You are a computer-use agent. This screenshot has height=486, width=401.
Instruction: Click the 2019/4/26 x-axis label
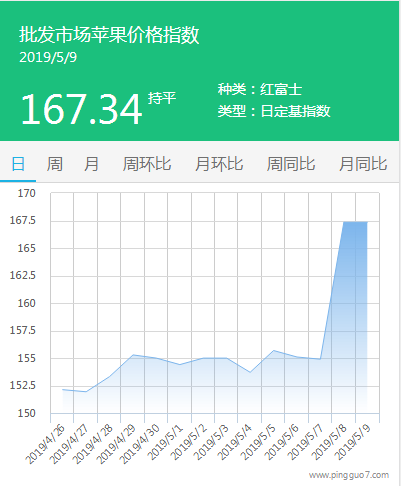point(46,444)
